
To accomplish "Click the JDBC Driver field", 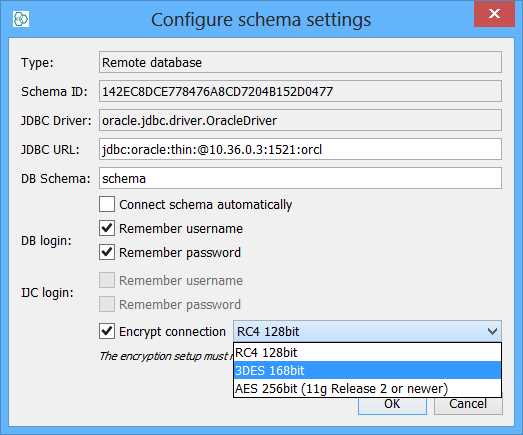I will coord(300,120).
